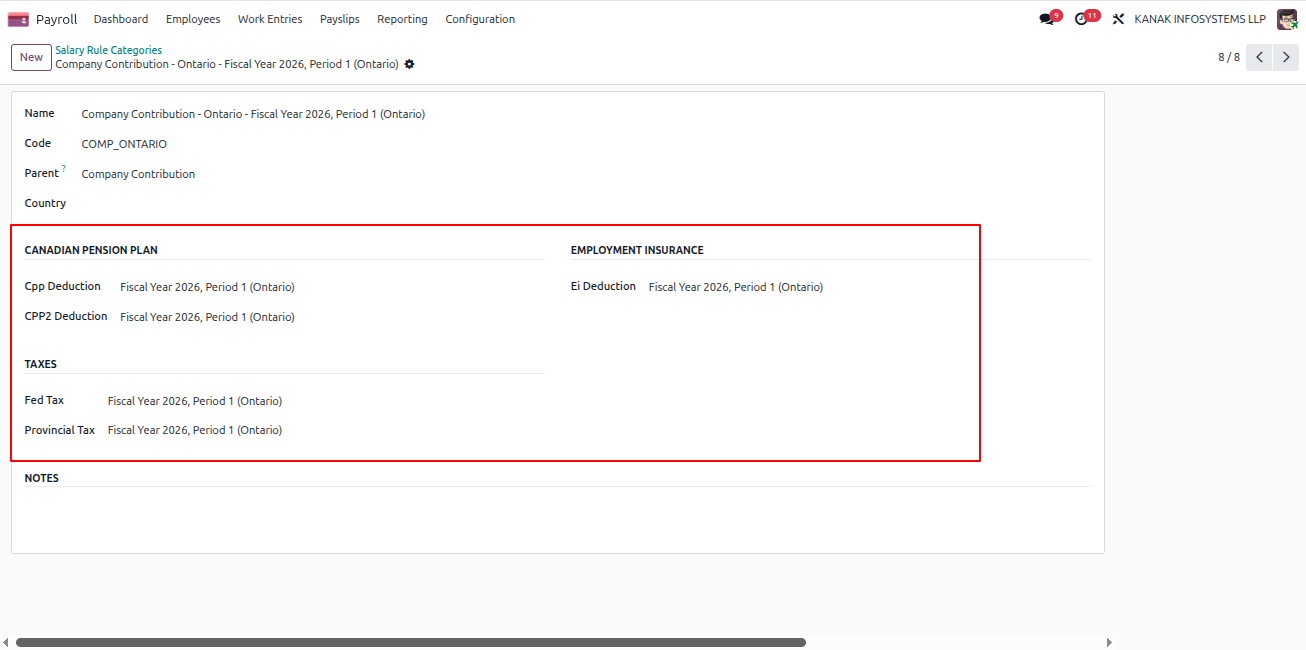
Task: Go to the next record arrow
Action: [1286, 57]
